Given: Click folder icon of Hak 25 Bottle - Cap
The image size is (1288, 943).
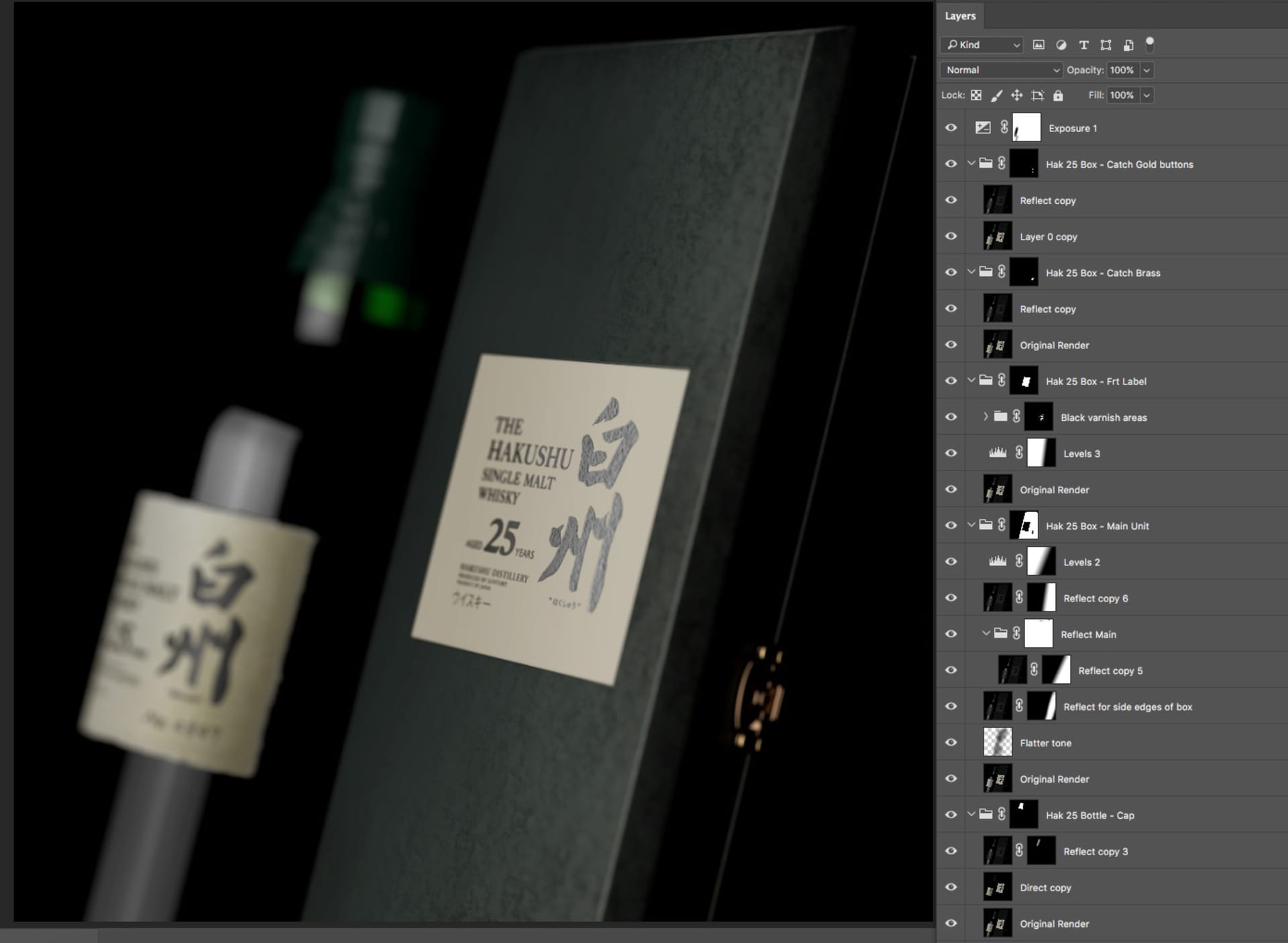Looking at the screenshot, I should pos(985,814).
